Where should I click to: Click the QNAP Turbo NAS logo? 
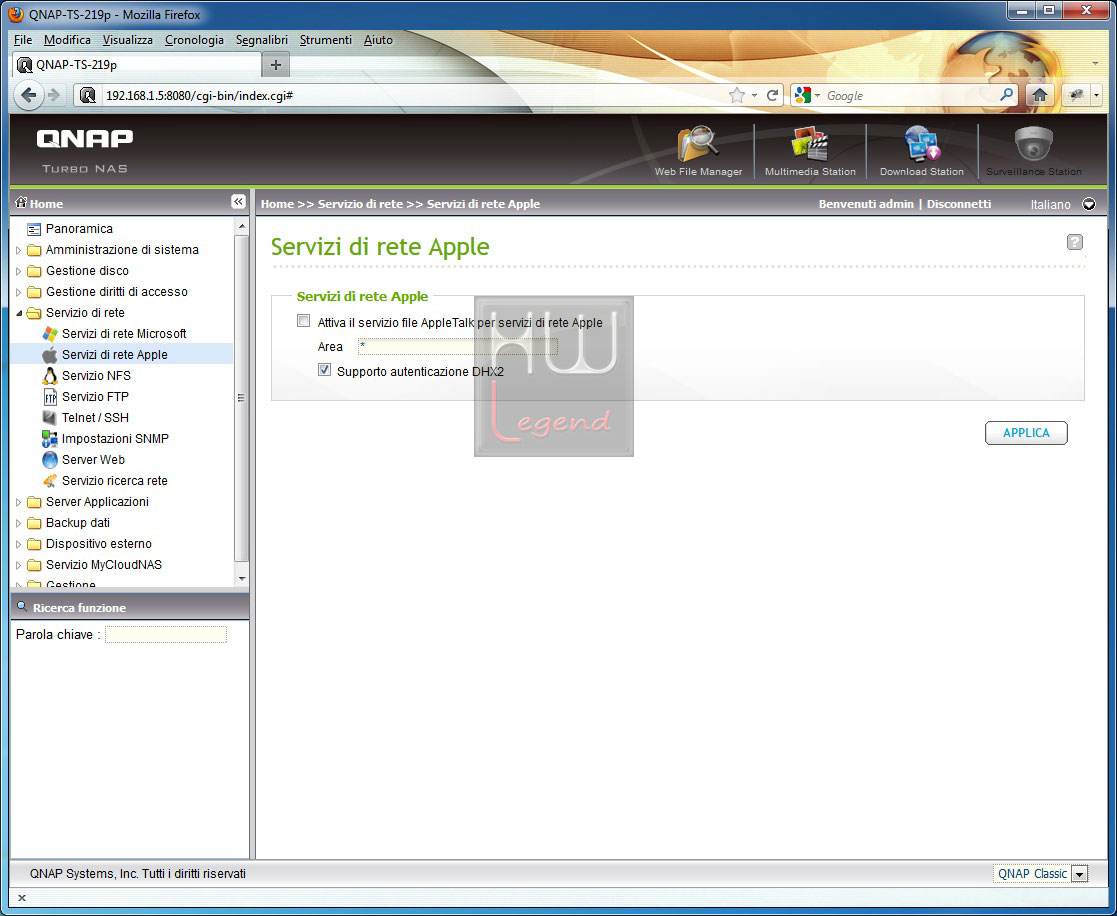coord(85,150)
